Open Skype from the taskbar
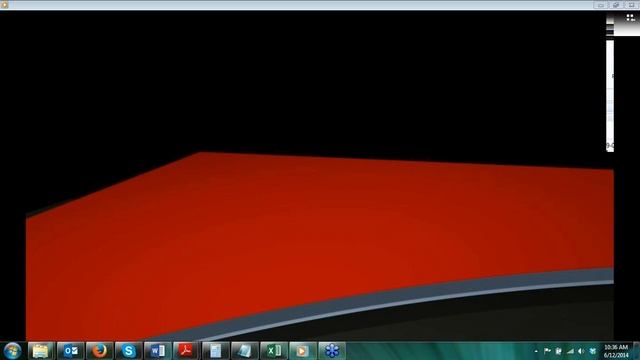The image size is (640, 360). pos(129,351)
